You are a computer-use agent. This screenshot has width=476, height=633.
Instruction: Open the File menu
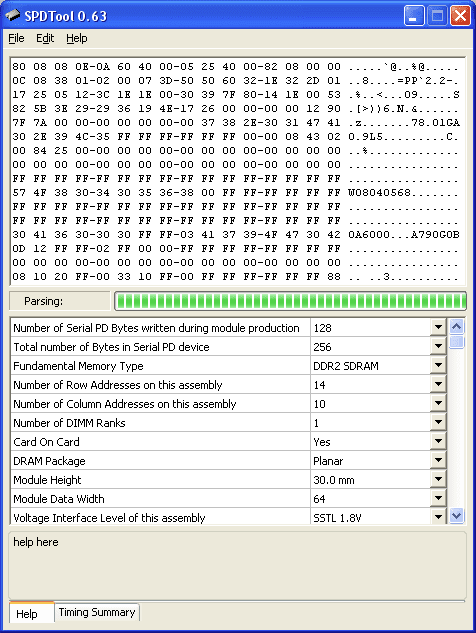[x=17, y=38]
